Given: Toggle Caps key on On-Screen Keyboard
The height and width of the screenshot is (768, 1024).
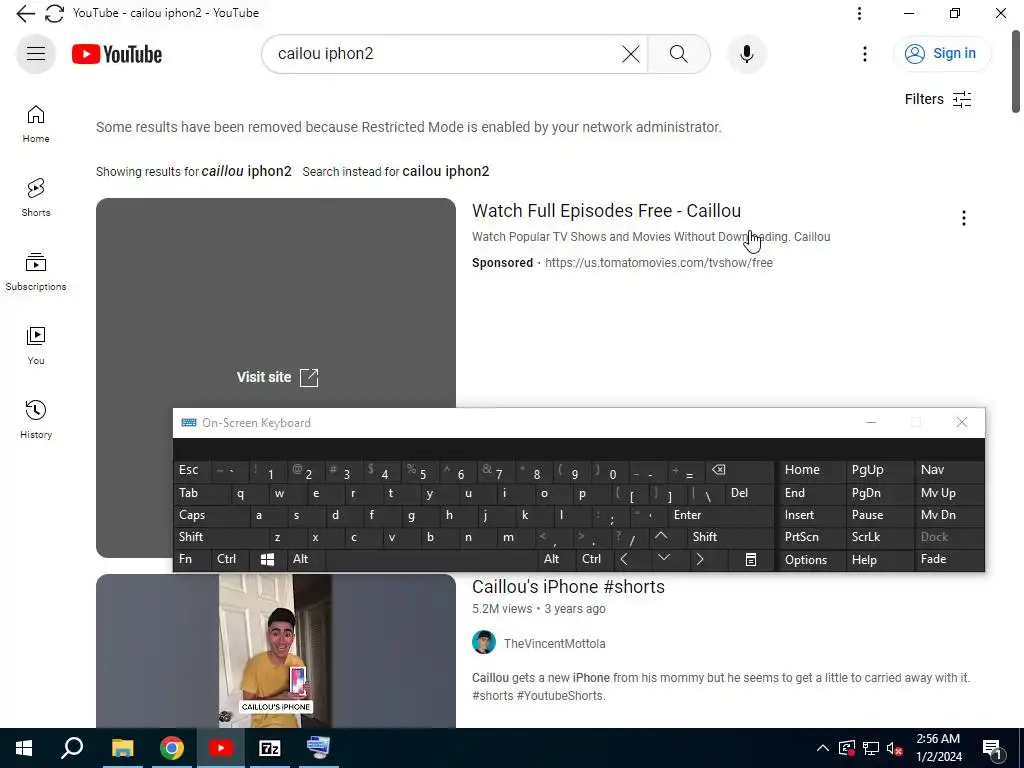Looking at the screenshot, I should (x=212, y=515).
